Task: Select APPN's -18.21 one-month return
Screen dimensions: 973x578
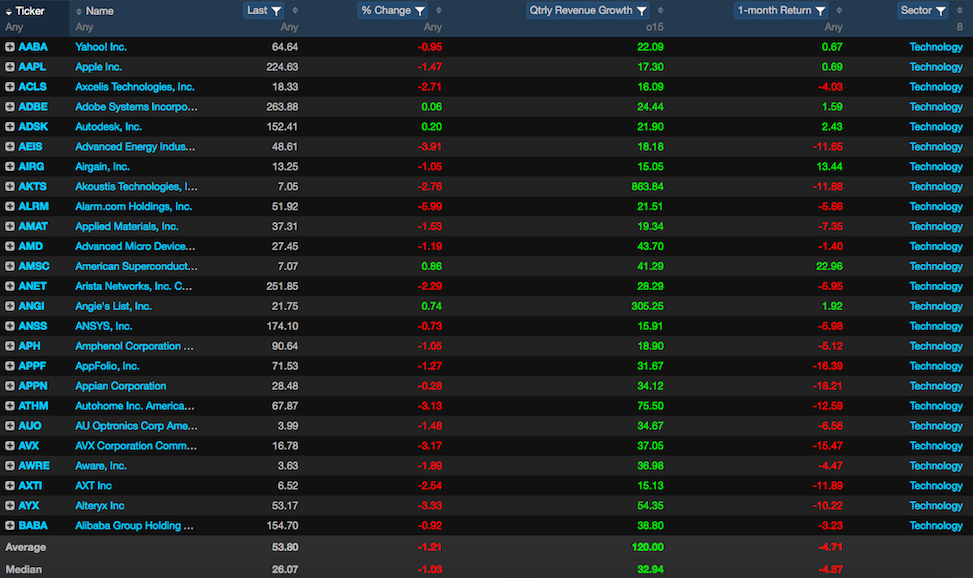Action: (827, 386)
